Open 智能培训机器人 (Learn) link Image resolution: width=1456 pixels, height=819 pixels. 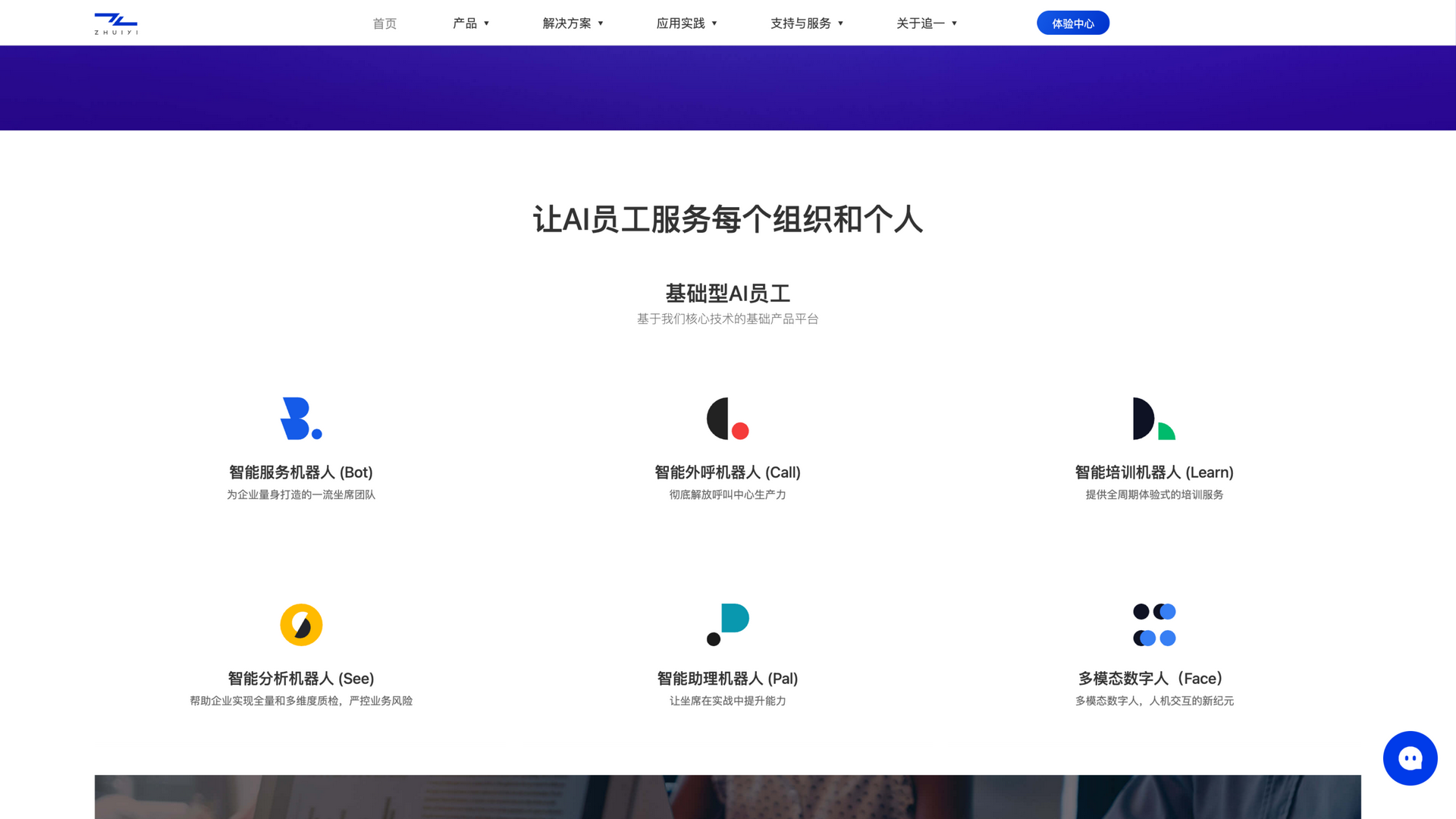pyautogui.click(x=1154, y=472)
